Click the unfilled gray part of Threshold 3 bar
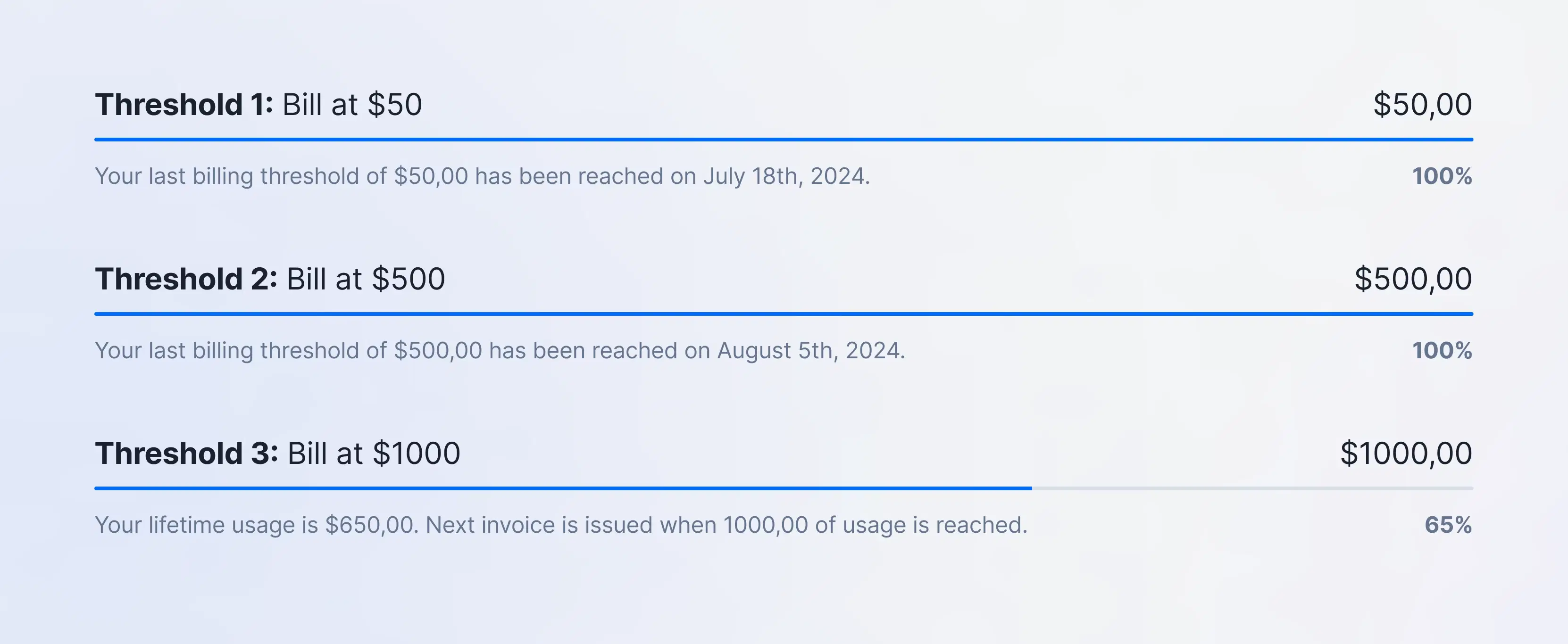 (1252, 488)
